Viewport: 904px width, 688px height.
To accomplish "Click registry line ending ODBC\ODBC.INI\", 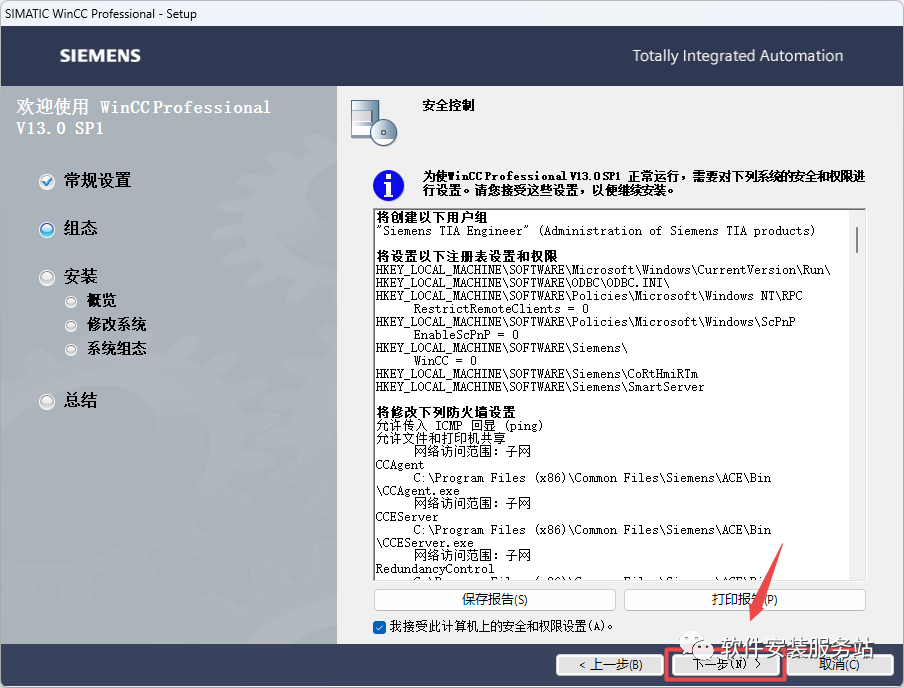I will 522,283.
